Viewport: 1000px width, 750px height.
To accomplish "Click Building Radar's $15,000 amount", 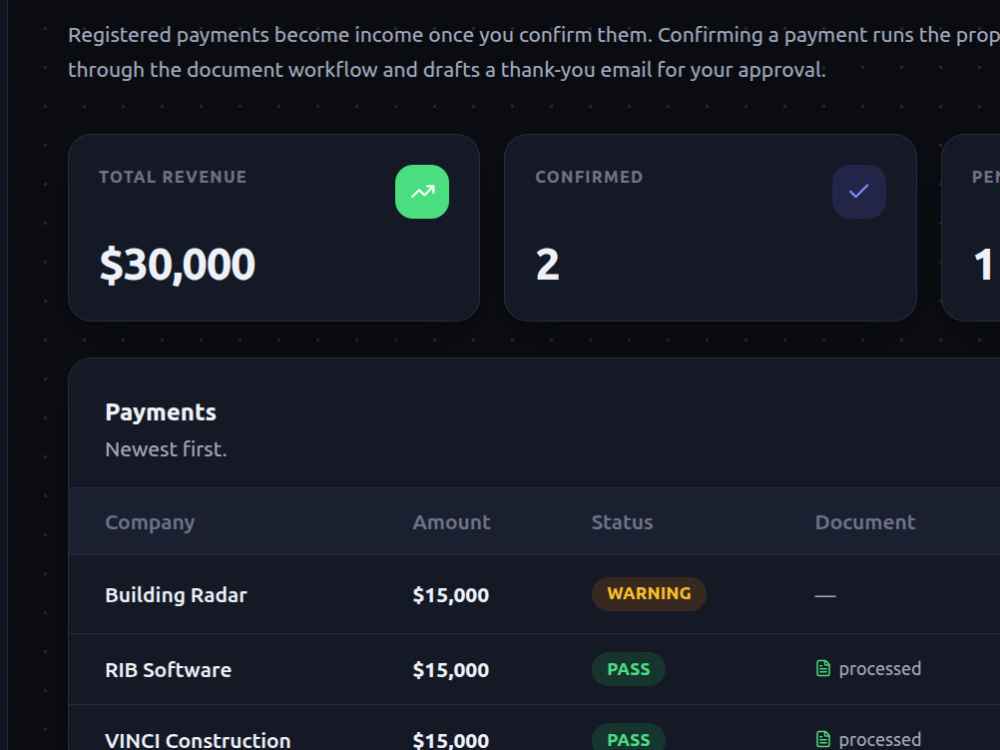I will pos(451,595).
